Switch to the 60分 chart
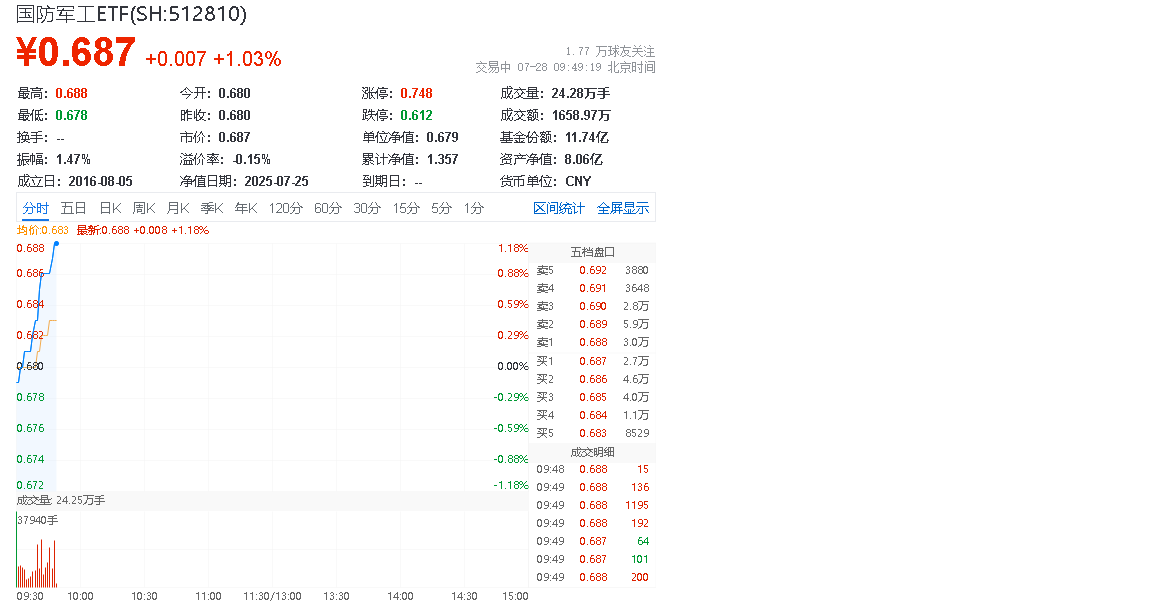Viewport: 1166px width, 615px height. 327,208
